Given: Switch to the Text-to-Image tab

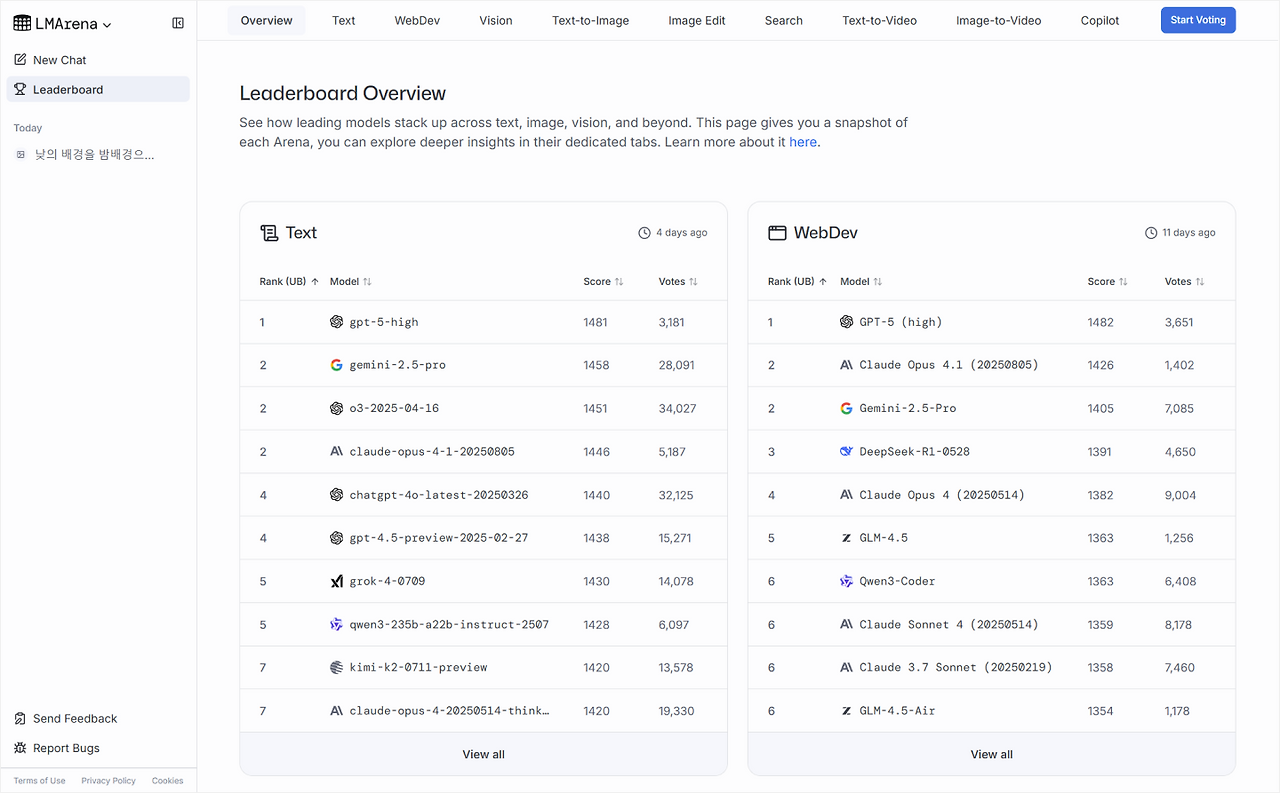Looking at the screenshot, I should pyautogui.click(x=590, y=20).
